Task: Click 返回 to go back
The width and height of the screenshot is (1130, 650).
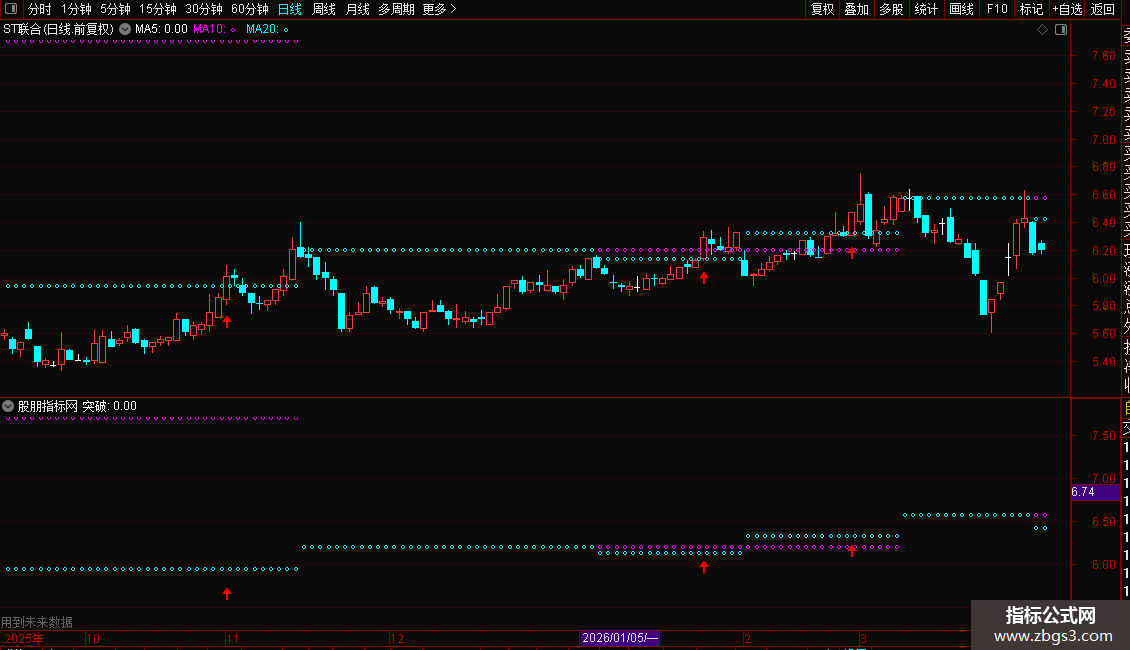Action: tap(1103, 9)
